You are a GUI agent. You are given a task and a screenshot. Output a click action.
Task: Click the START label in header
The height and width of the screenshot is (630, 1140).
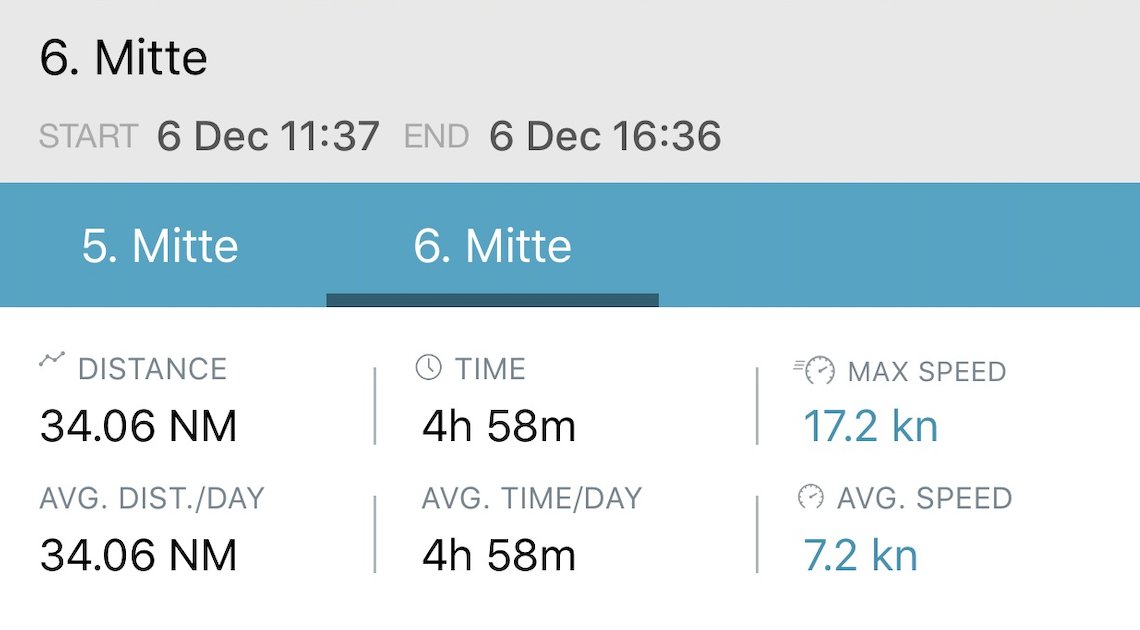point(88,136)
